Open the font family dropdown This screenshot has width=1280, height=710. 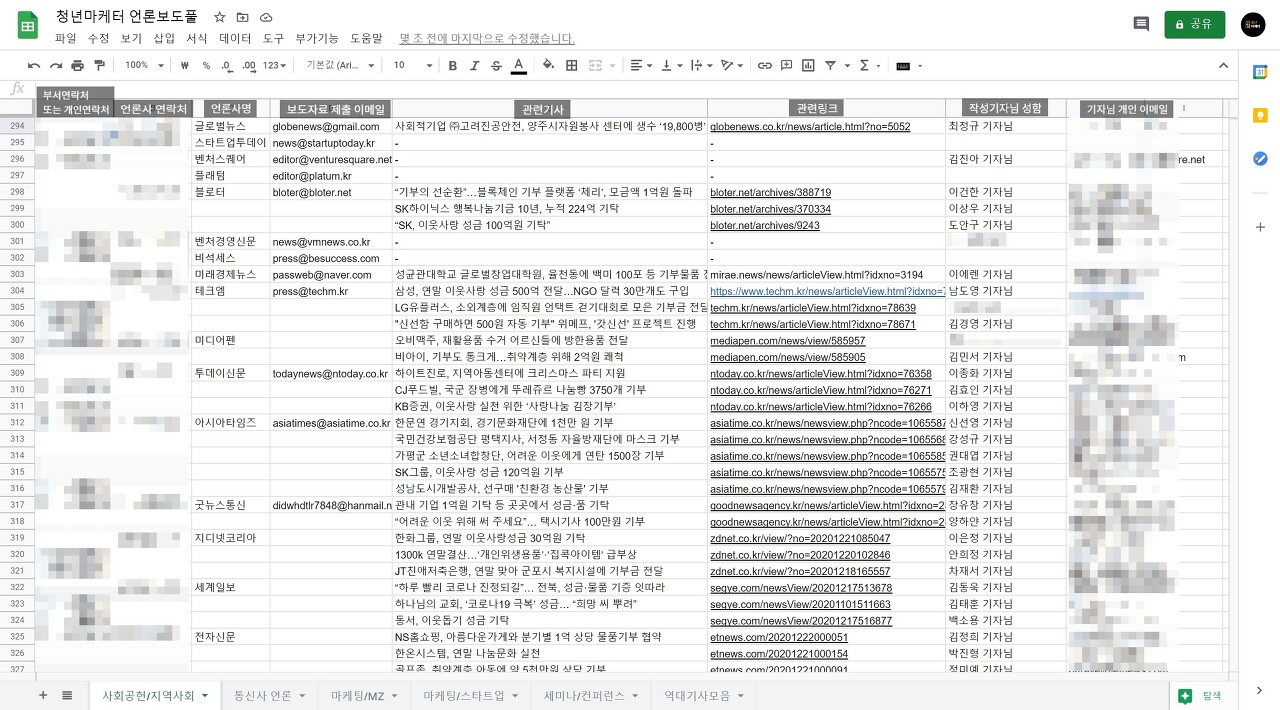click(x=340, y=66)
